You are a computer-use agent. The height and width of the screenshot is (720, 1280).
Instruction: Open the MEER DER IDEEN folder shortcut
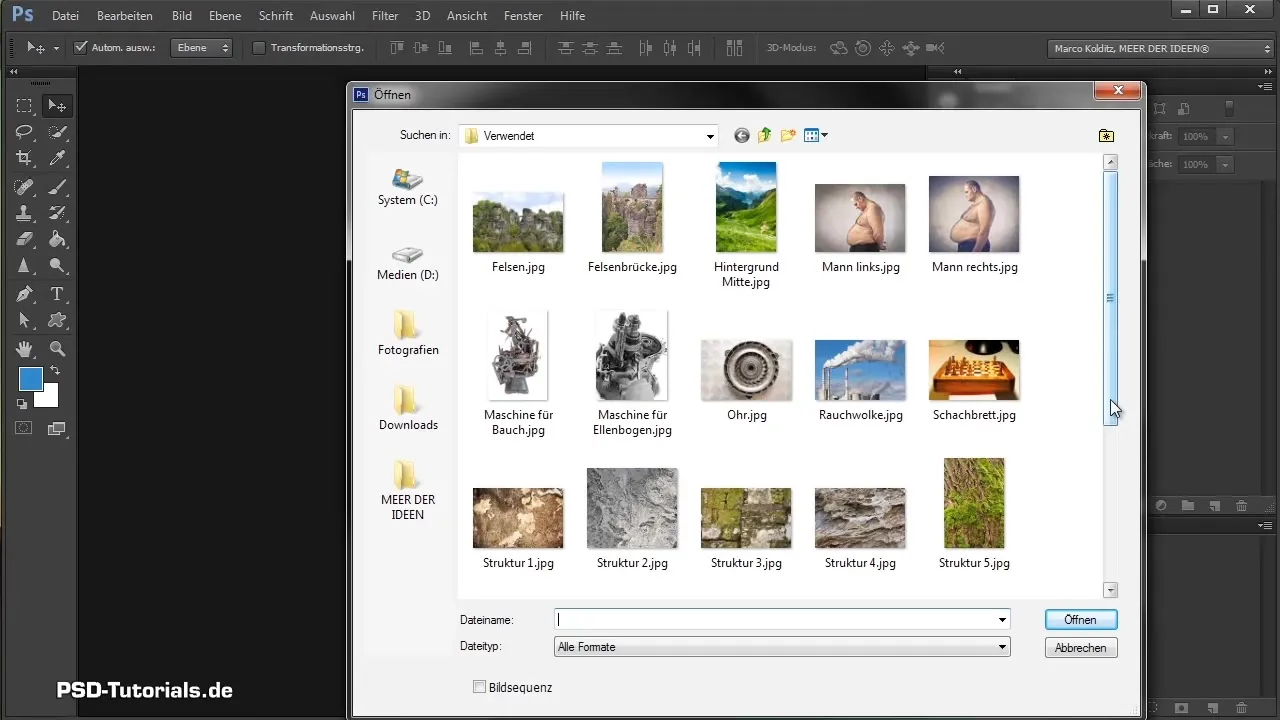[x=408, y=490]
